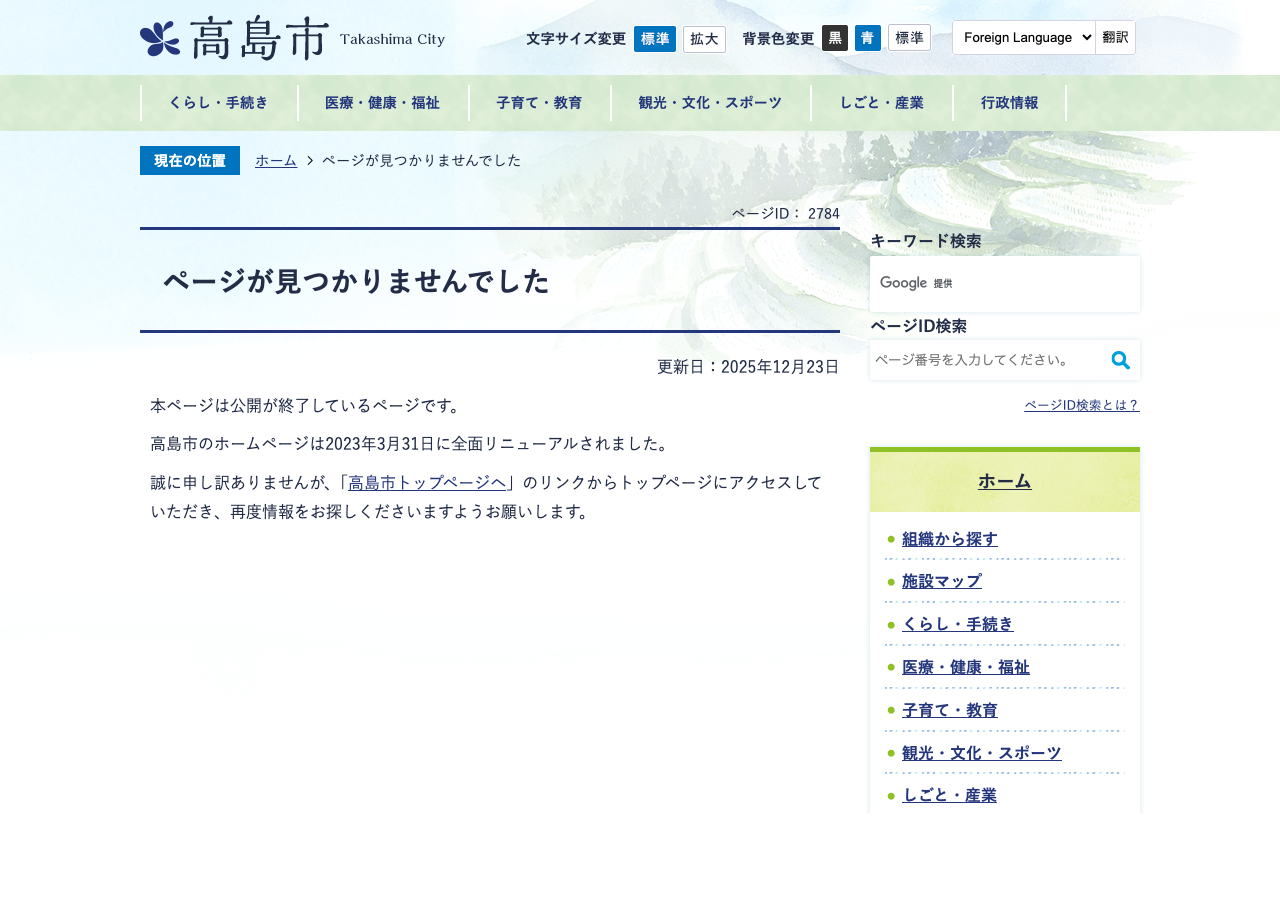
Task: Focus the Google keyword search field
Action: [x=1005, y=284]
